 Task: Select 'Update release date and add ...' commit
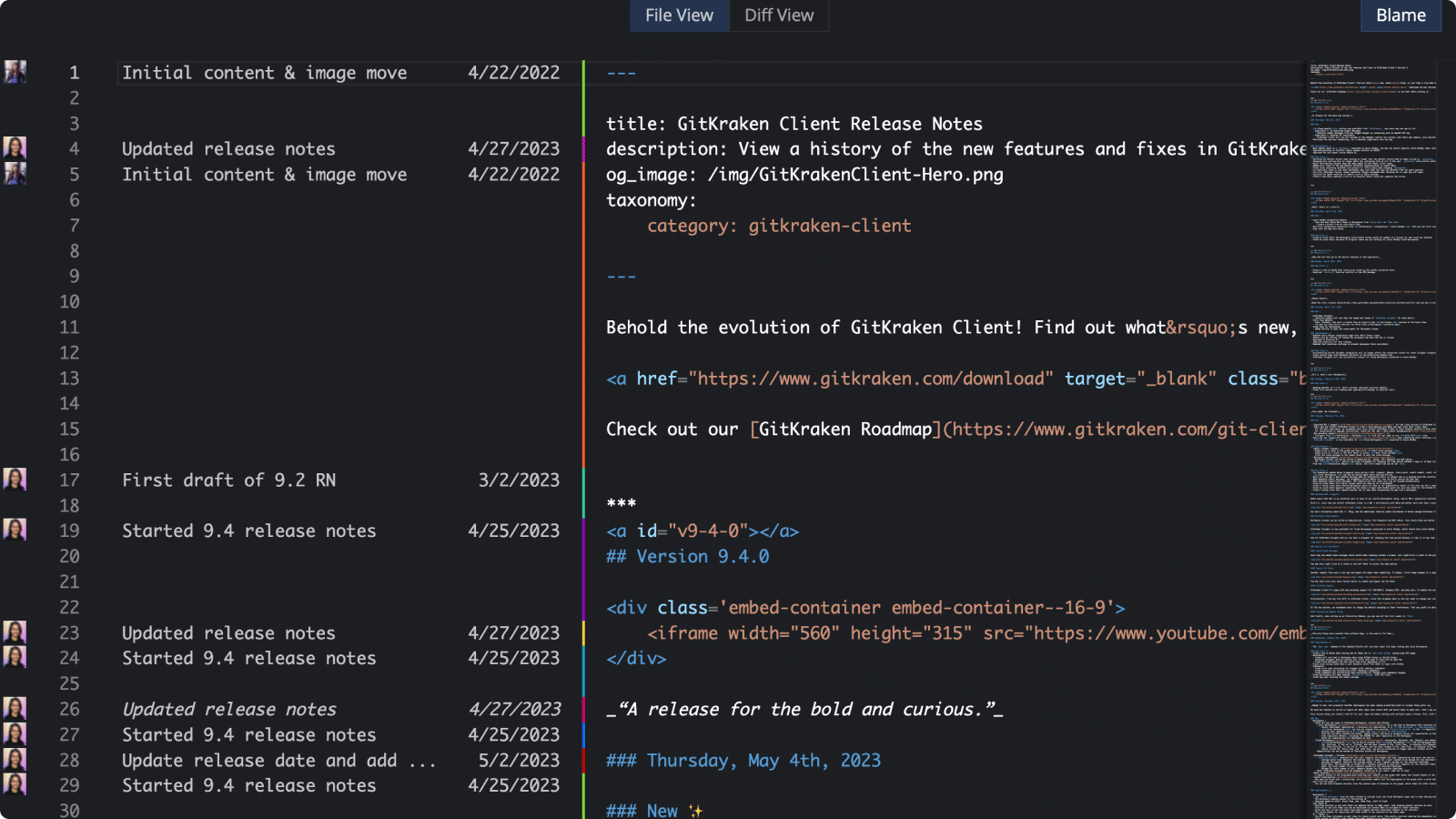coord(279,761)
